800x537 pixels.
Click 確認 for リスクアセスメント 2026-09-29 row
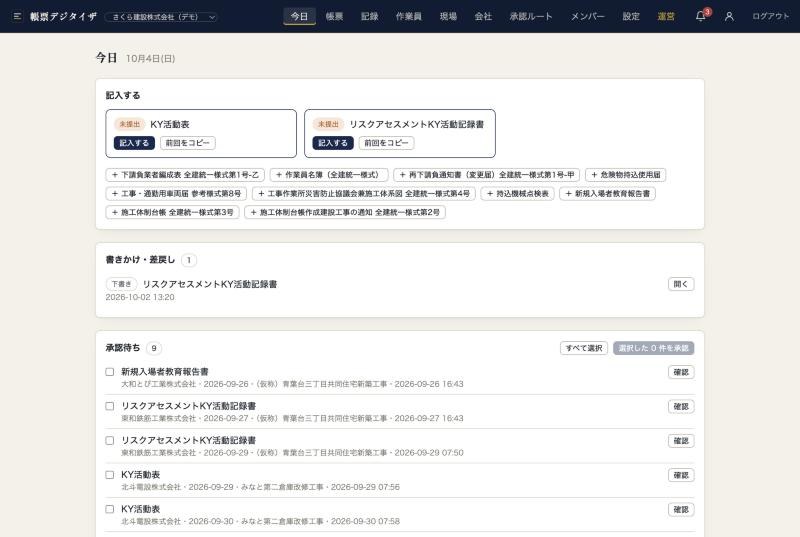(x=681, y=441)
